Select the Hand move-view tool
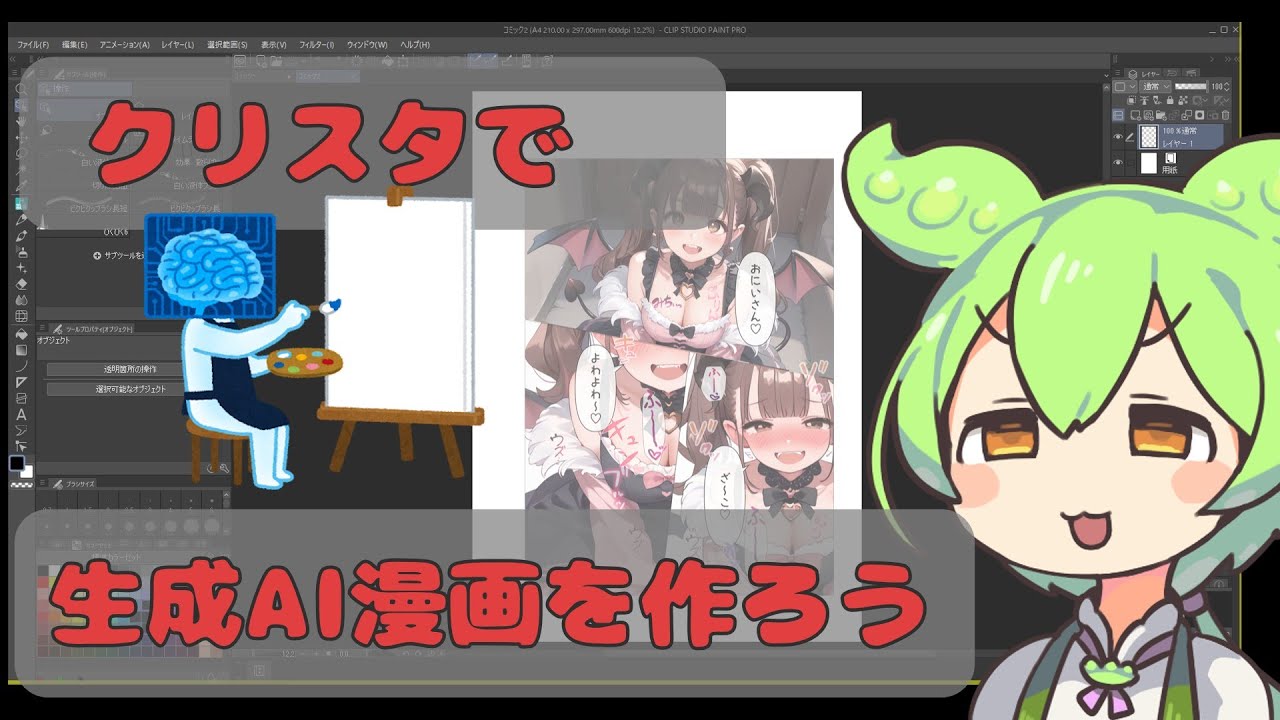The image size is (1280, 720). [x=22, y=121]
